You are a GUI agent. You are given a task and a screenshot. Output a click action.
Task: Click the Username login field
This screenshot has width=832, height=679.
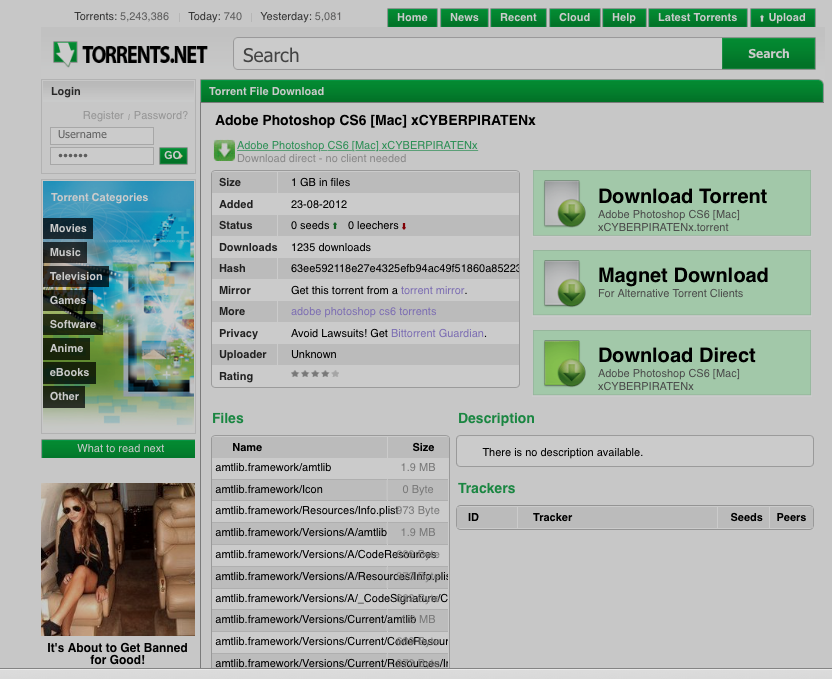pos(102,135)
